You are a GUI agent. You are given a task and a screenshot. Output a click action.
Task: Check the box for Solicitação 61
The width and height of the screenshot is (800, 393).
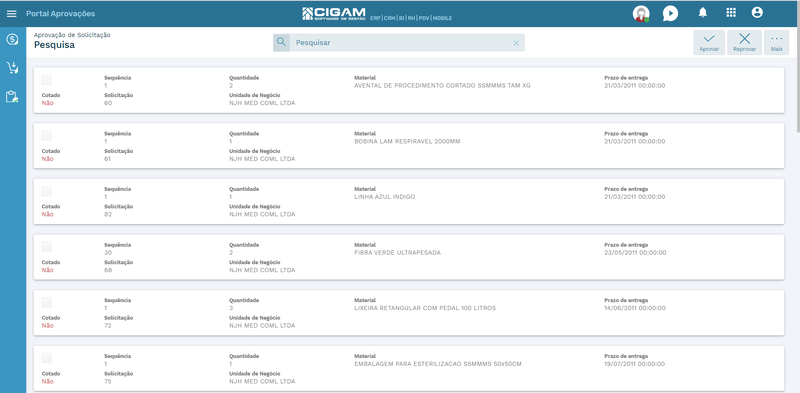(47, 136)
